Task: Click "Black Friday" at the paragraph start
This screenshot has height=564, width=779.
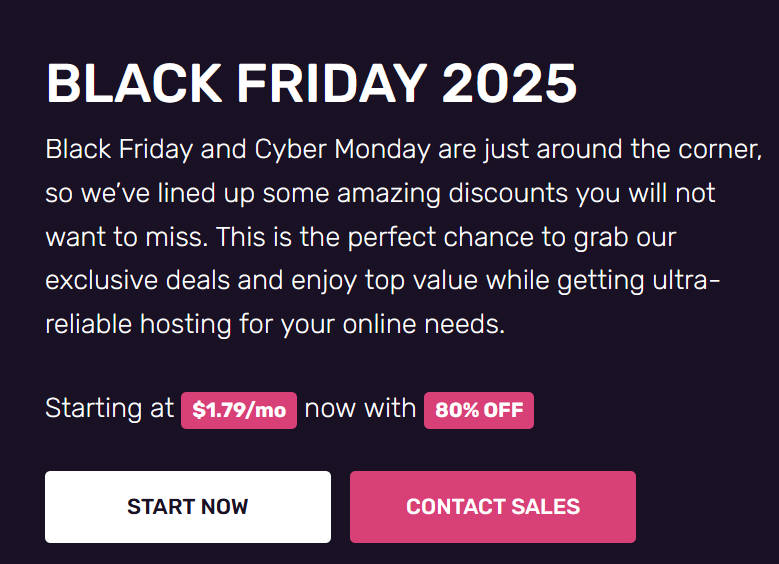Action: coord(110,151)
